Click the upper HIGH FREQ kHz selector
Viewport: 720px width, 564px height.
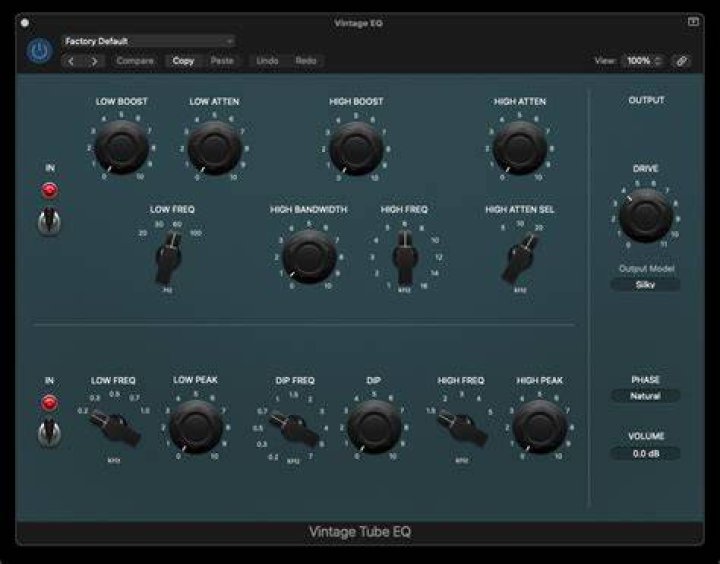click(405, 258)
